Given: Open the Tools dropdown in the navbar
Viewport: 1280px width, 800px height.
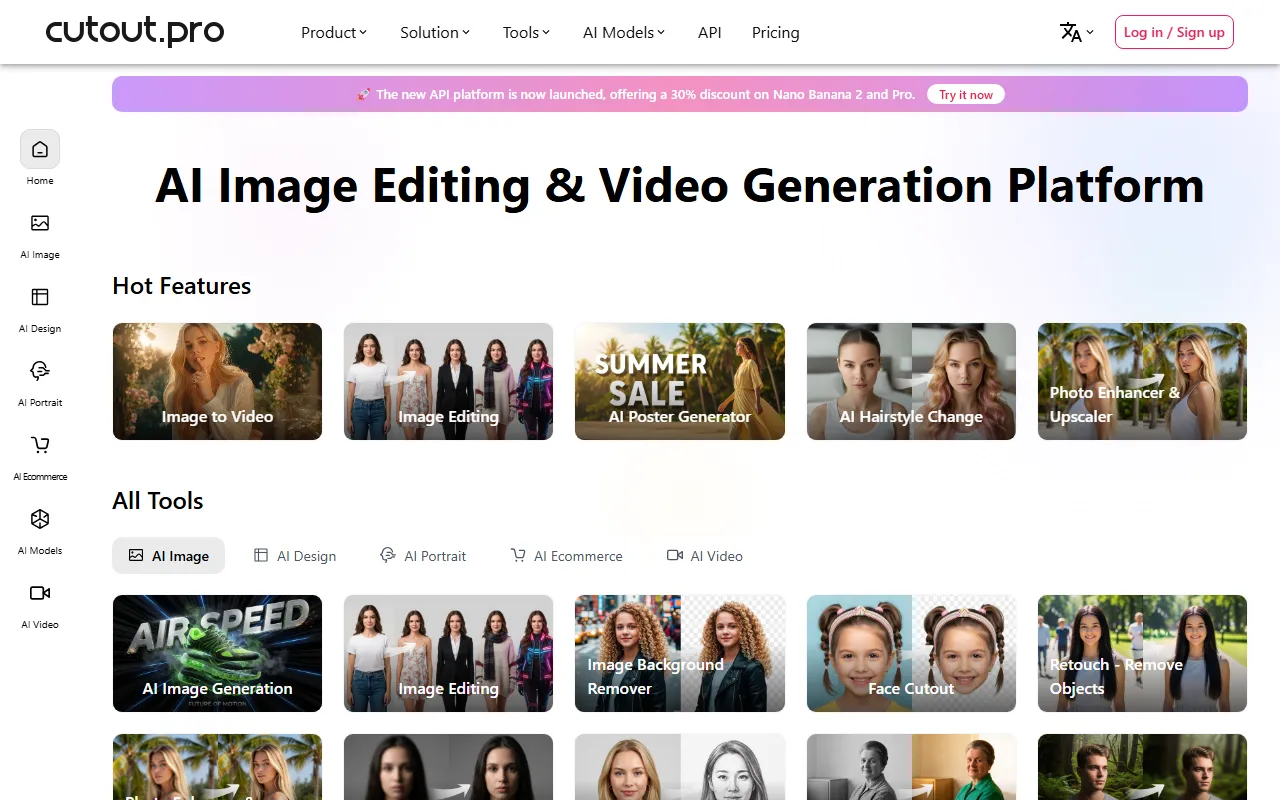Looking at the screenshot, I should click(526, 32).
